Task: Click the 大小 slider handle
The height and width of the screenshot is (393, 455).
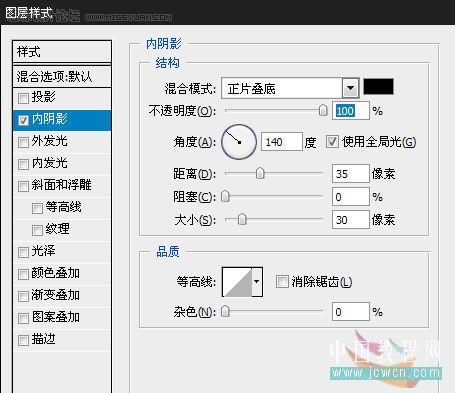Action: pyautogui.click(x=242, y=219)
